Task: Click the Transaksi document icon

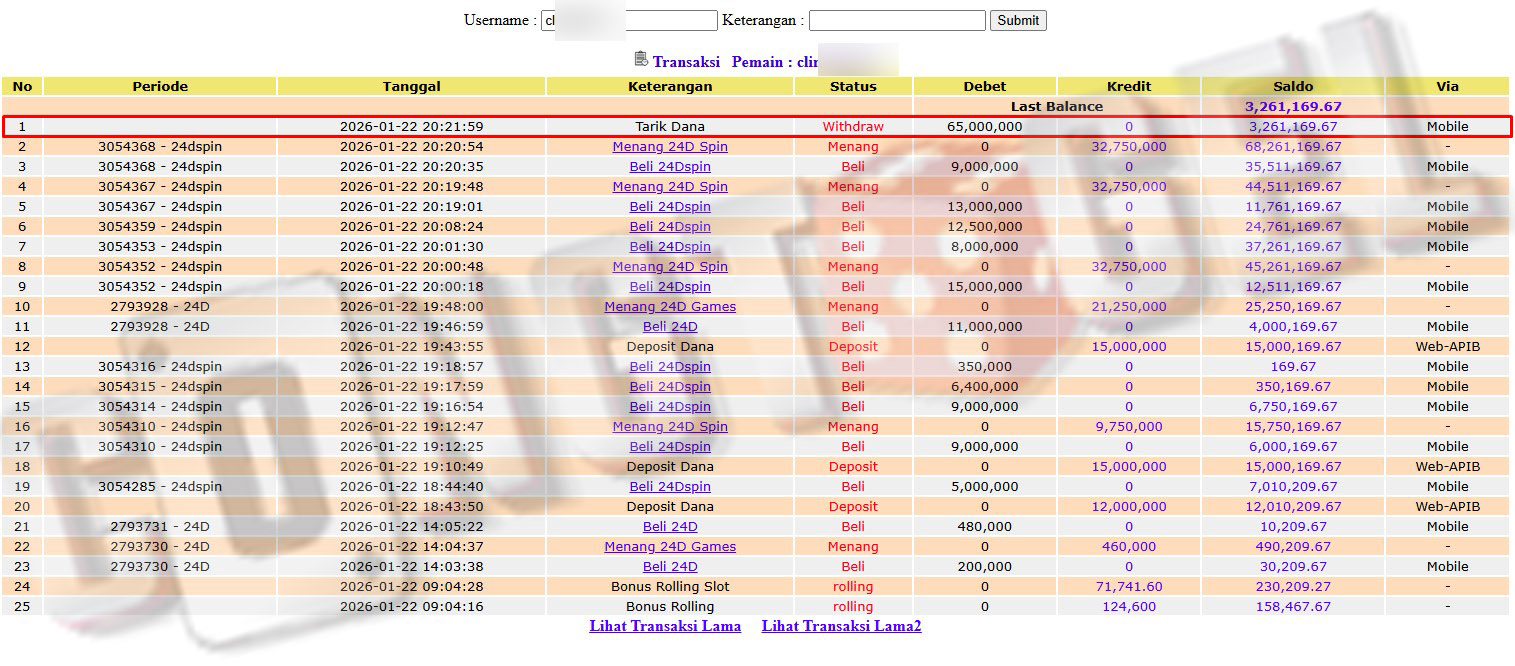Action: 641,60
